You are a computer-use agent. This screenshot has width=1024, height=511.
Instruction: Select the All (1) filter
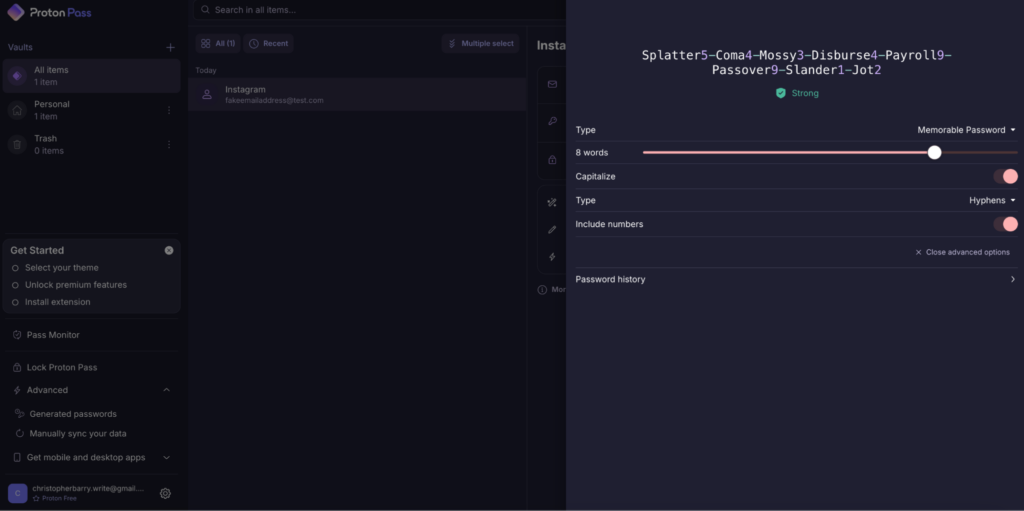[x=218, y=44]
